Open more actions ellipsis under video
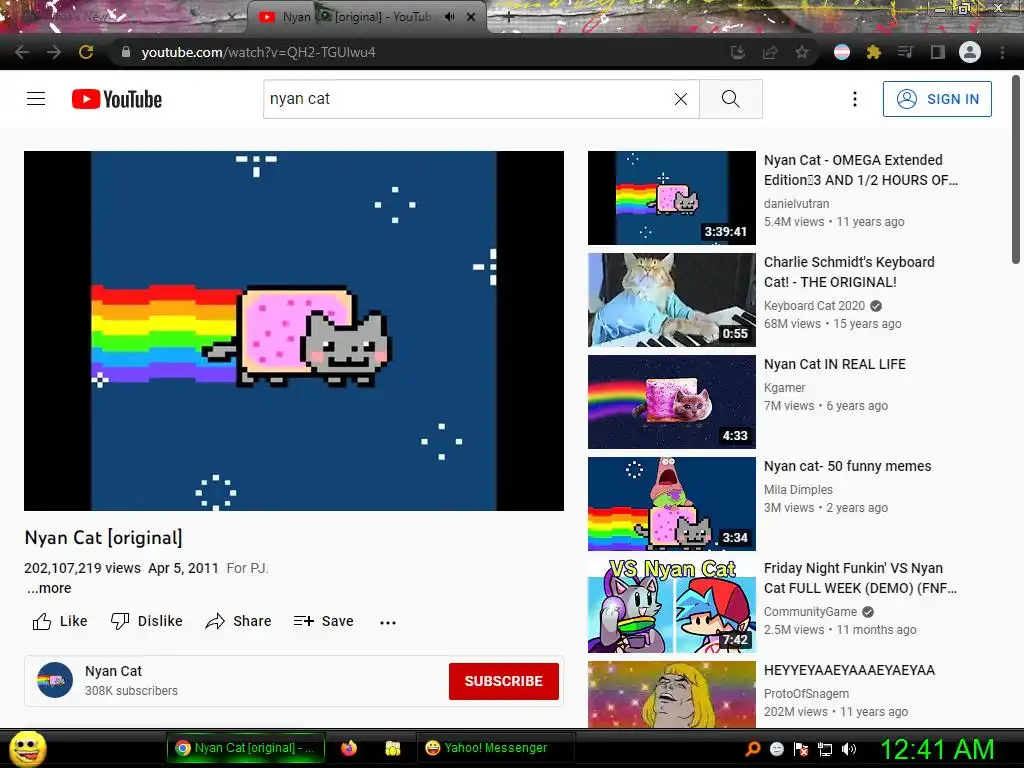This screenshot has width=1024, height=768. pos(388,622)
